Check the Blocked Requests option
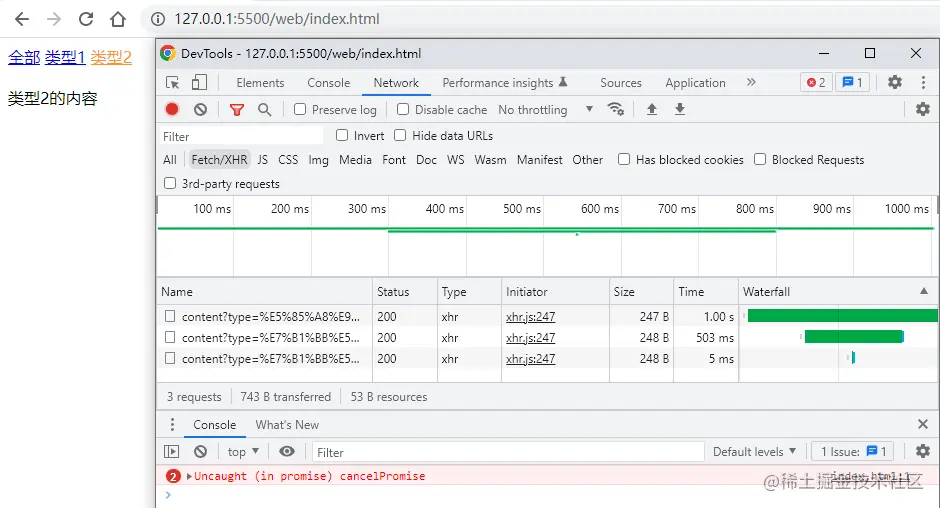The height and width of the screenshot is (508, 940). 760,160
